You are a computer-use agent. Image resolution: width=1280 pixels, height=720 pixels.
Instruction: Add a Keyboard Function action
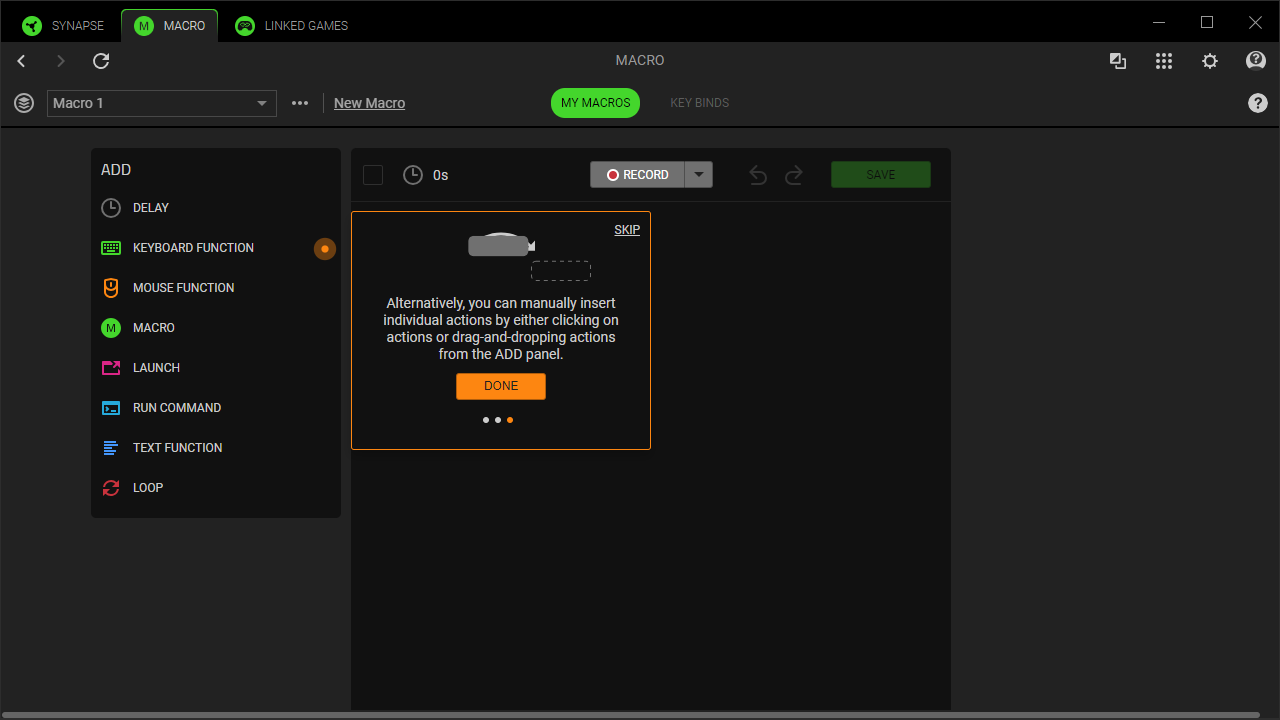tap(193, 248)
